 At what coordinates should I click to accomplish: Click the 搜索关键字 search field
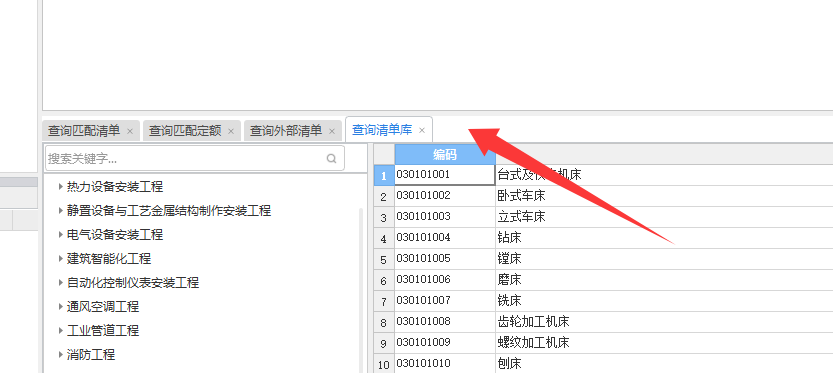point(194,158)
